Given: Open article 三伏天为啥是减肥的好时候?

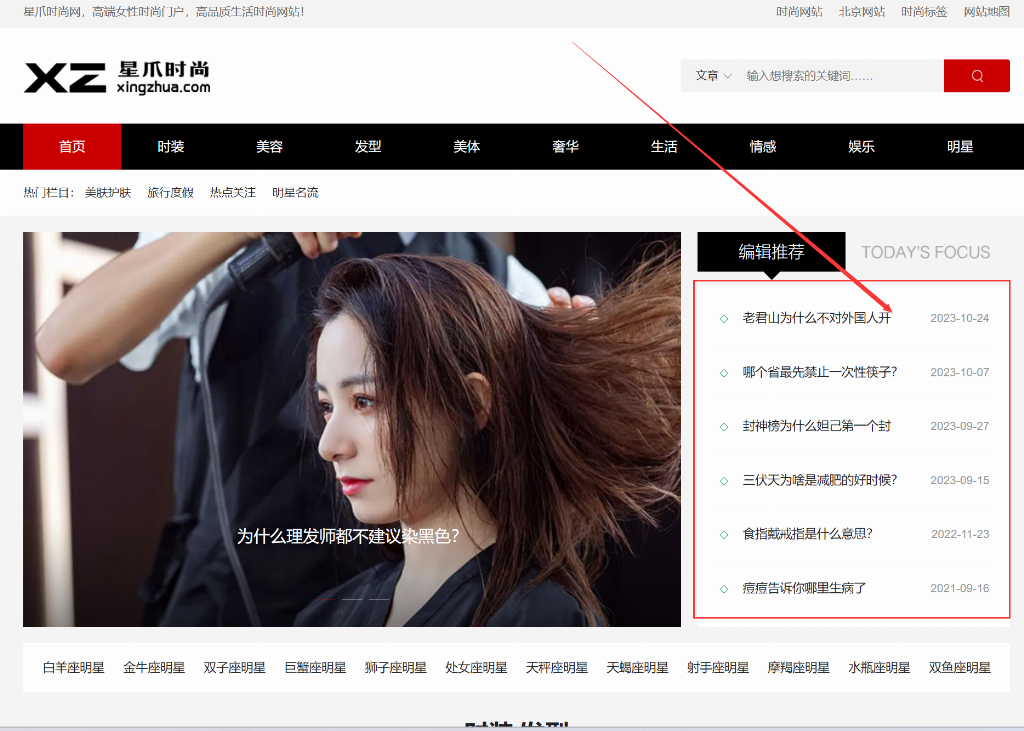Looking at the screenshot, I should point(820,480).
